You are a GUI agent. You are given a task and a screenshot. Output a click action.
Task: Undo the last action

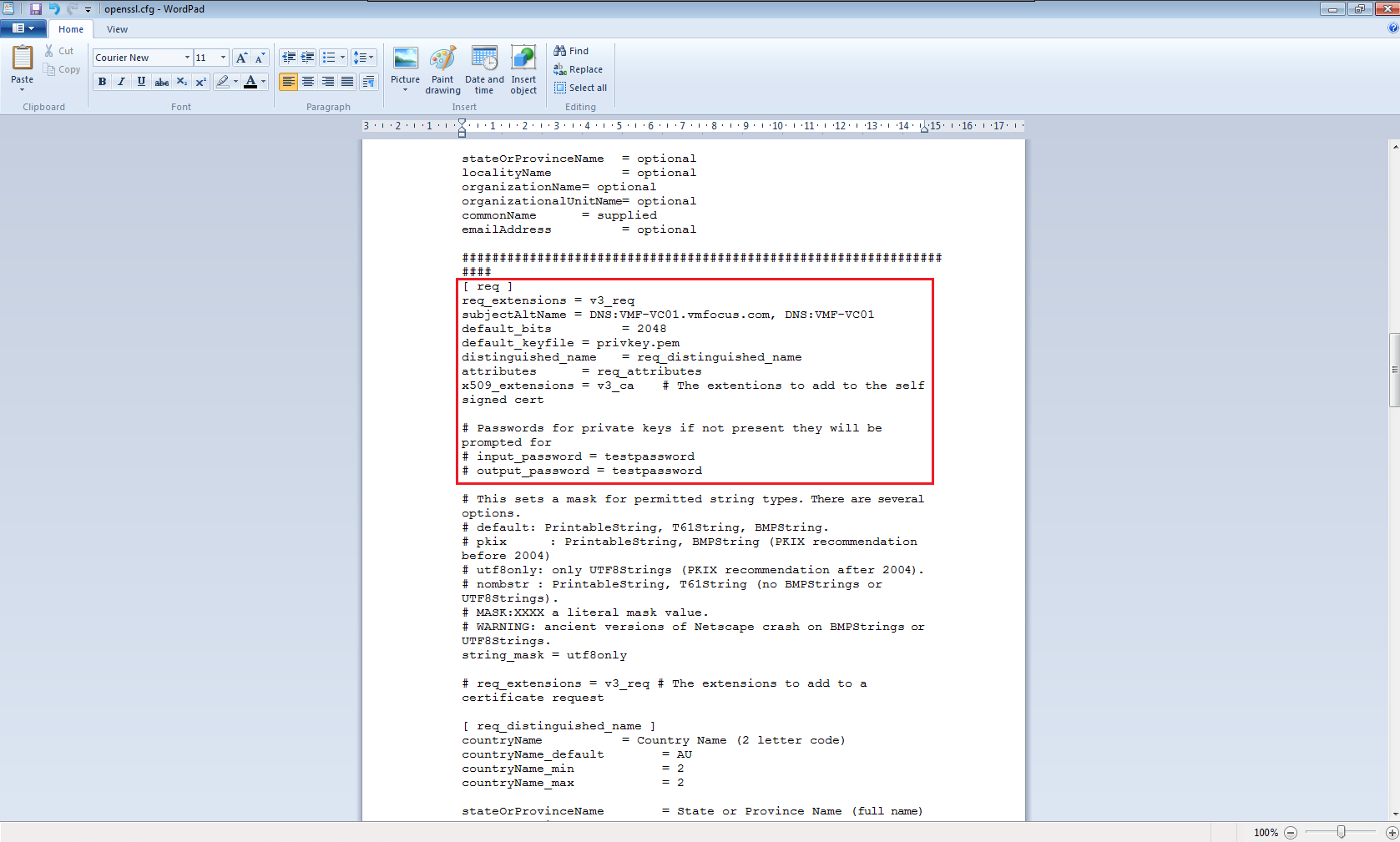pos(54,9)
